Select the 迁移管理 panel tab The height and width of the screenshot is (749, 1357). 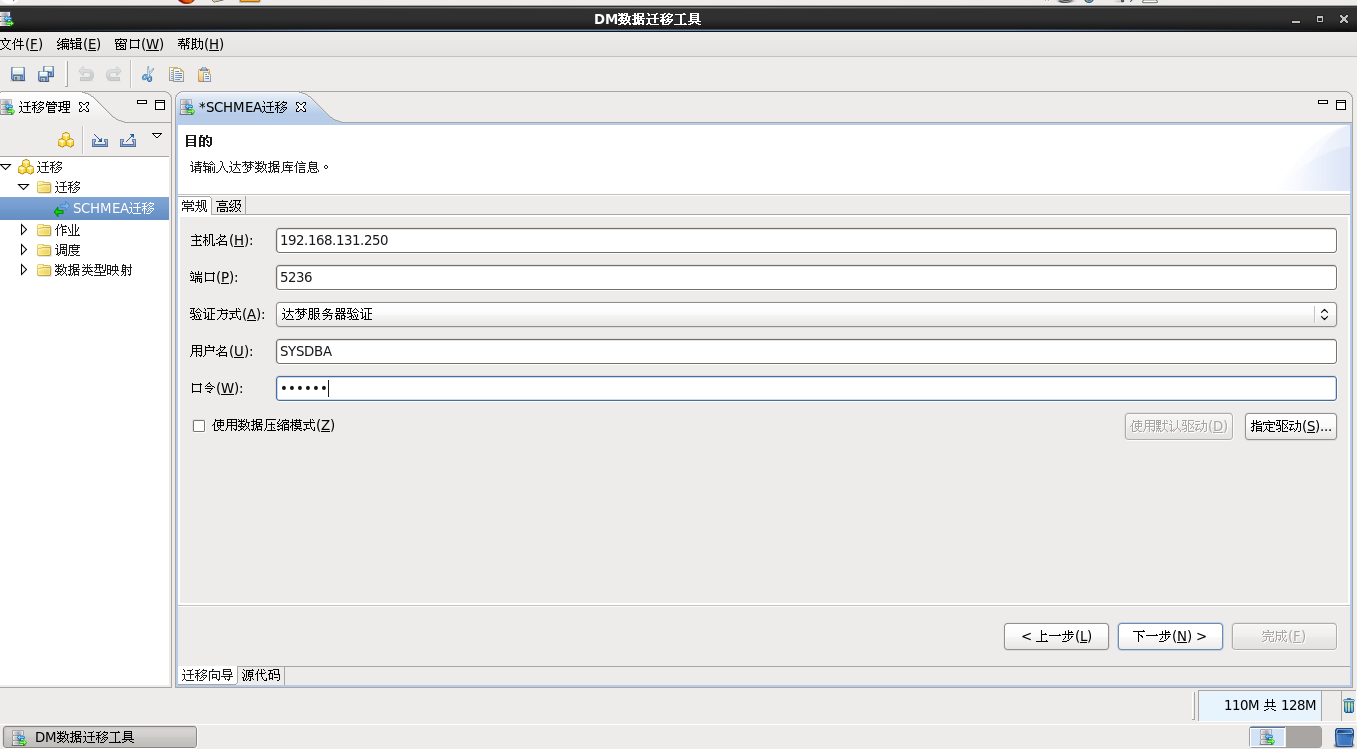(45, 107)
